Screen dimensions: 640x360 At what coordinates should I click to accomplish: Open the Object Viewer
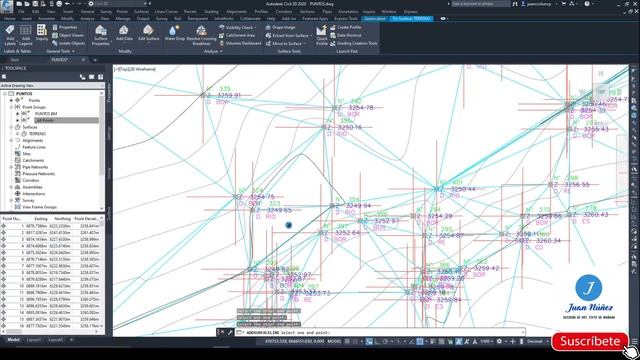click(x=68, y=35)
